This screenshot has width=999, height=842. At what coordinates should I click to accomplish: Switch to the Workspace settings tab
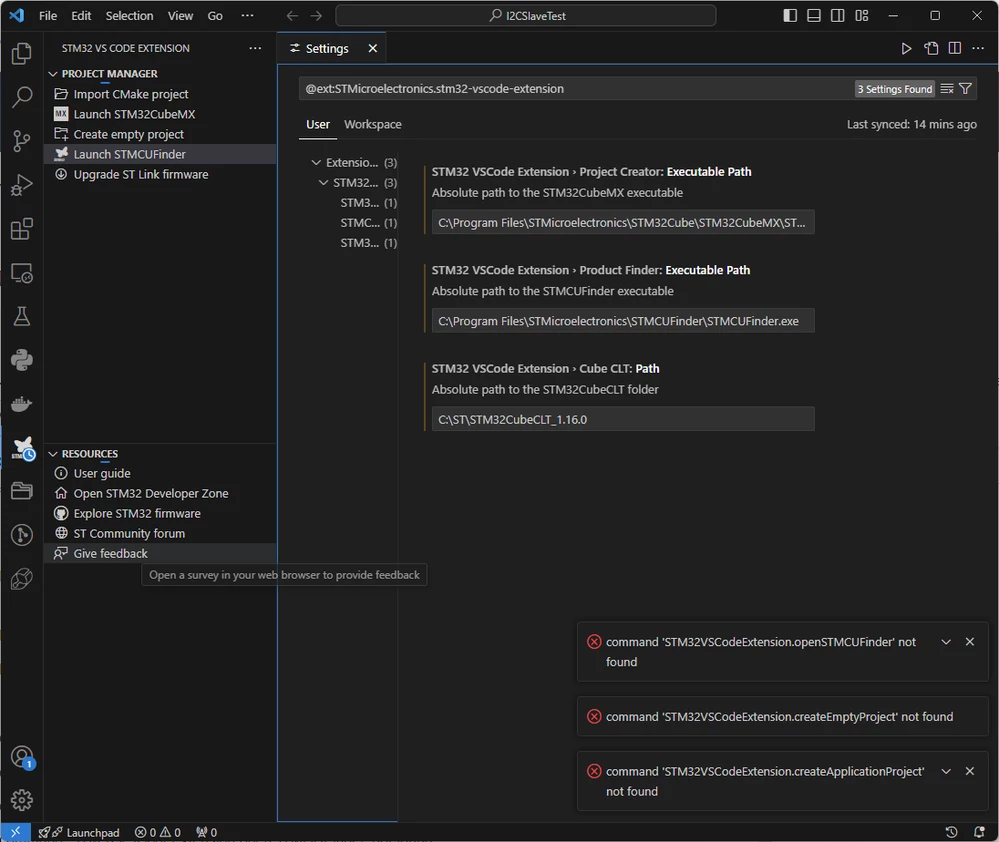click(x=373, y=124)
